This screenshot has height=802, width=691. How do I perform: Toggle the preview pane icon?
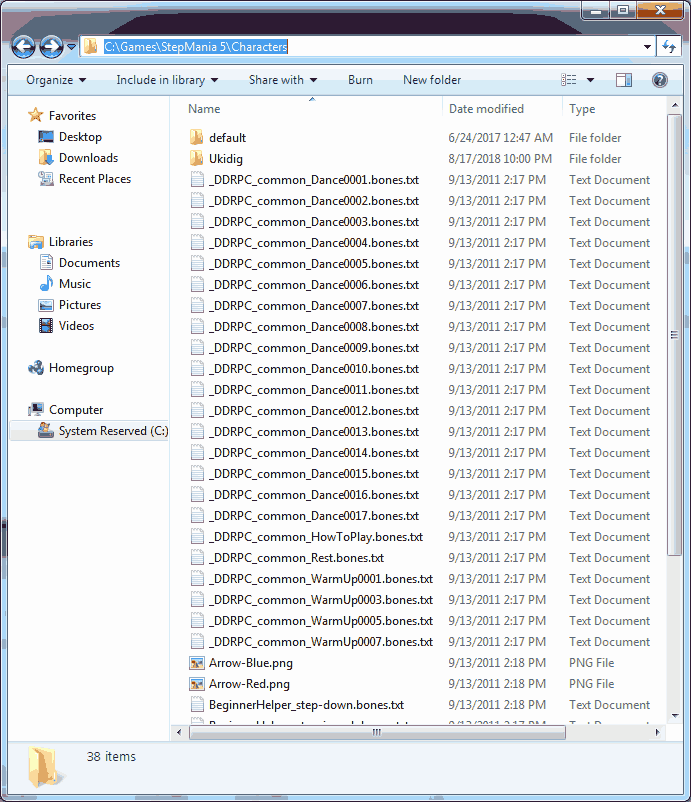623,80
